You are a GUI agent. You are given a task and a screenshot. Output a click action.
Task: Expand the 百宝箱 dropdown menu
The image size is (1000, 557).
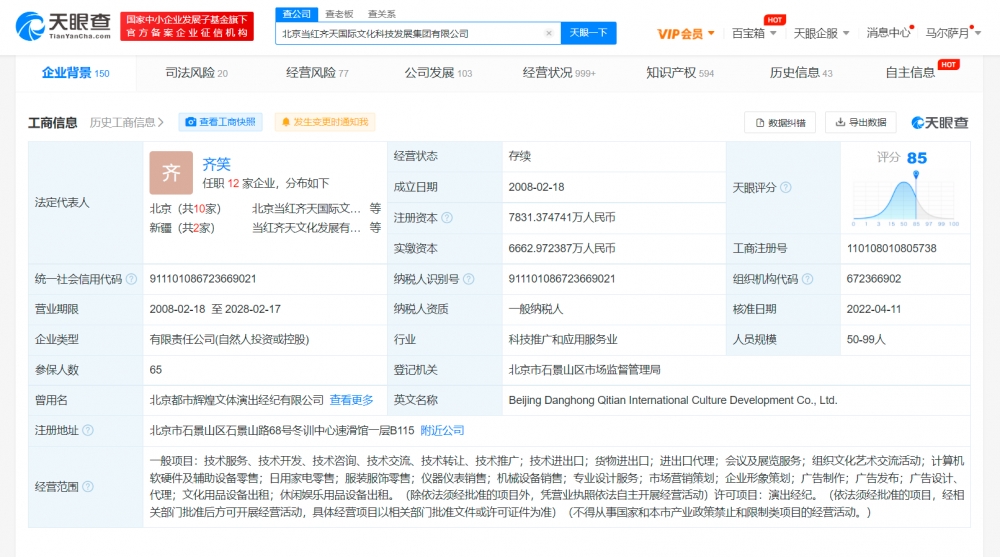754,33
